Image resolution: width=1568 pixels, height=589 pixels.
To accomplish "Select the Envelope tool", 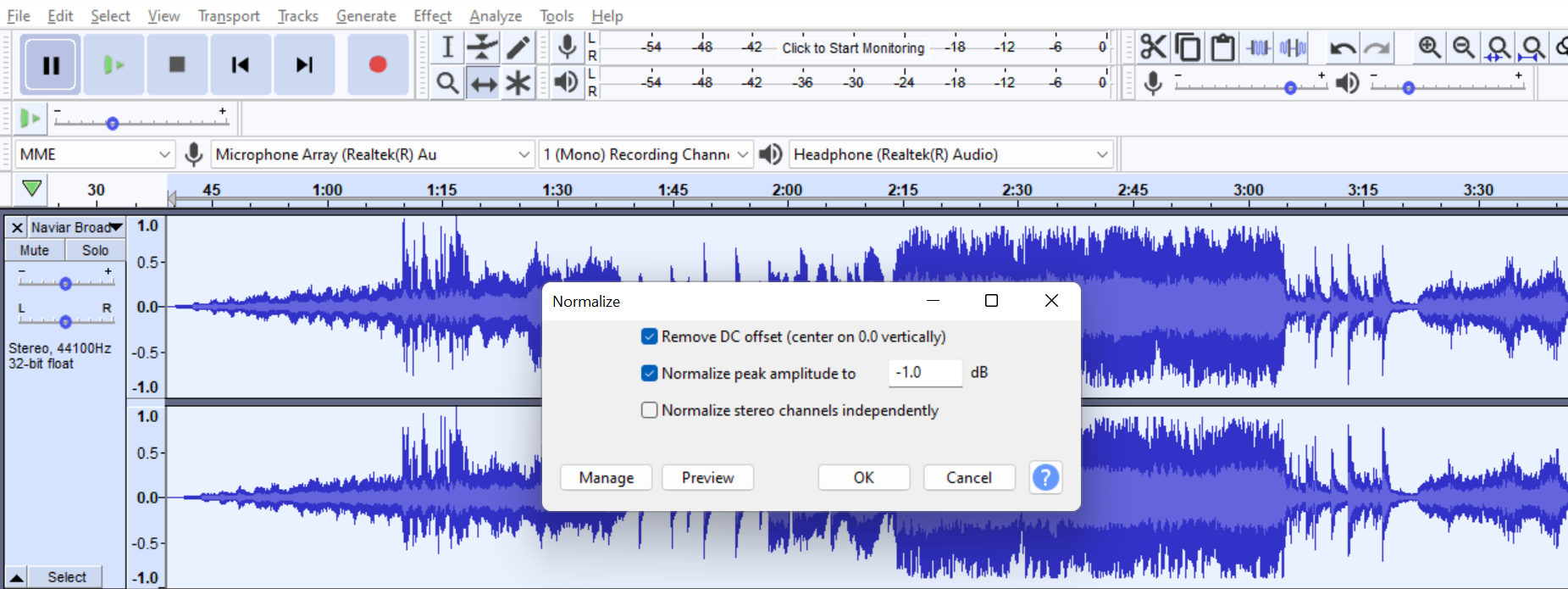I will (x=483, y=47).
